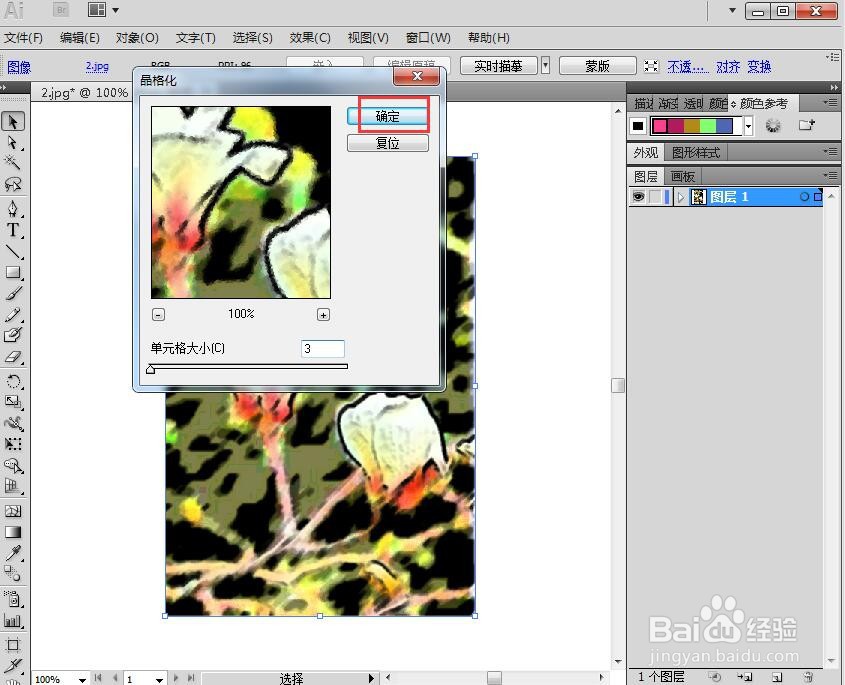Select the Selection tool (black arrow)
The height and width of the screenshot is (685, 845).
click(13, 121)
